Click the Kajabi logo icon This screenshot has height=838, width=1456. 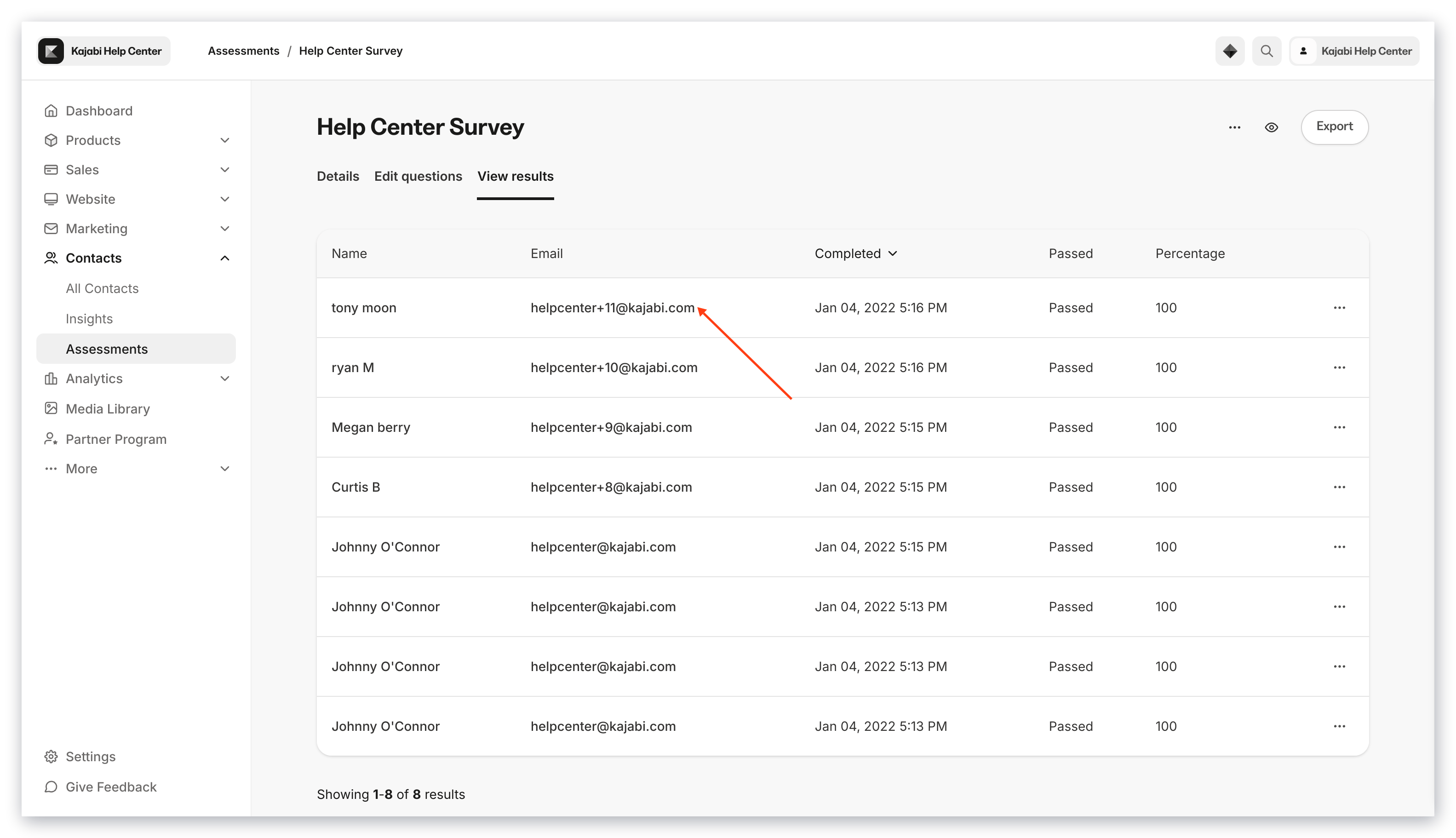(51, 51)
